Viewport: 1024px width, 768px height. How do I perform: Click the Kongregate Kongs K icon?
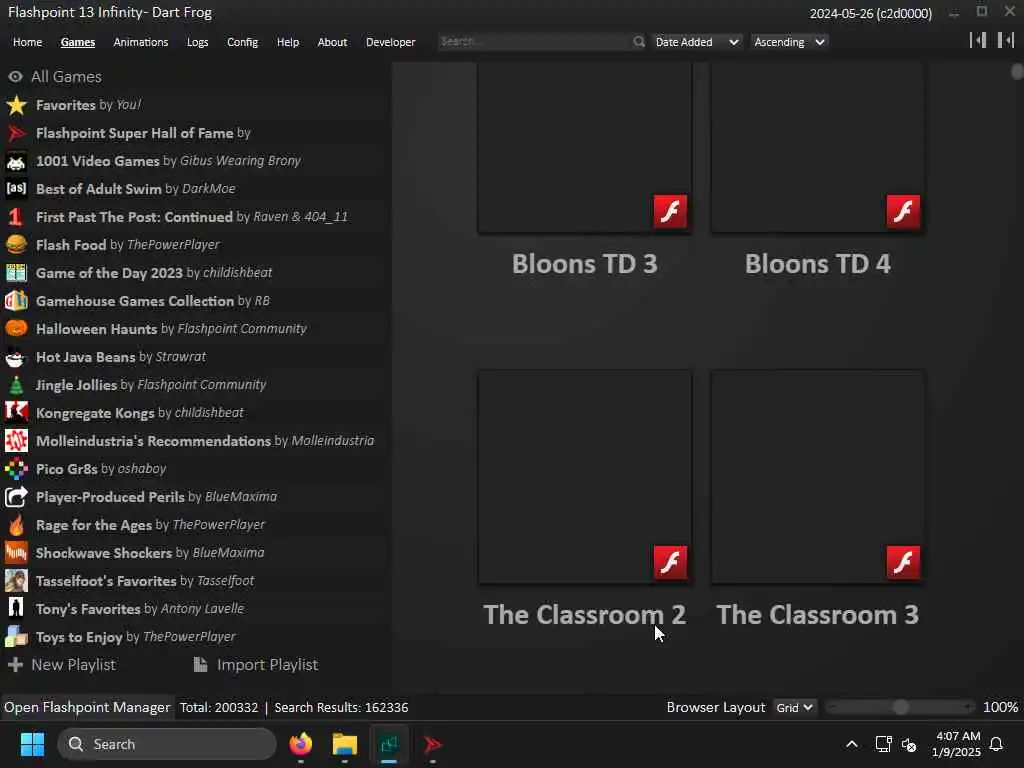[16, 413]
